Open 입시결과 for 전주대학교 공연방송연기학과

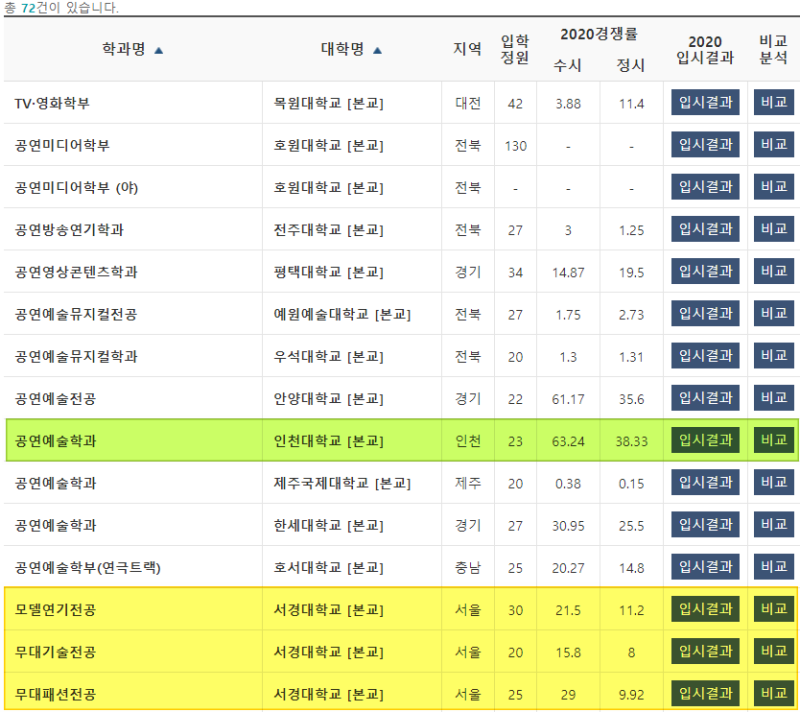tap(705, 229)
